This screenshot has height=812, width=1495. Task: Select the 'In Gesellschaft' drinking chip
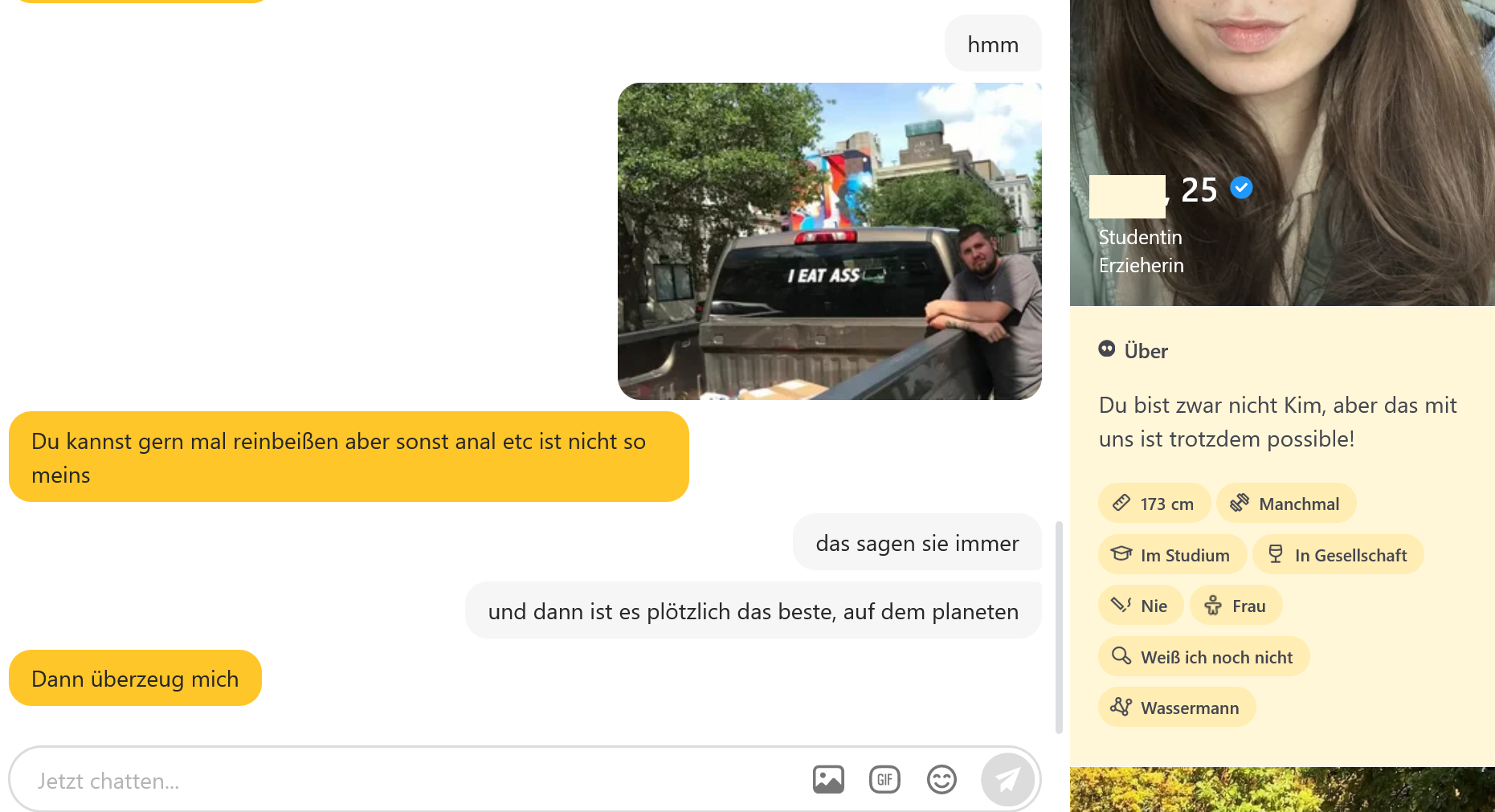click(x=1338, y=555)
